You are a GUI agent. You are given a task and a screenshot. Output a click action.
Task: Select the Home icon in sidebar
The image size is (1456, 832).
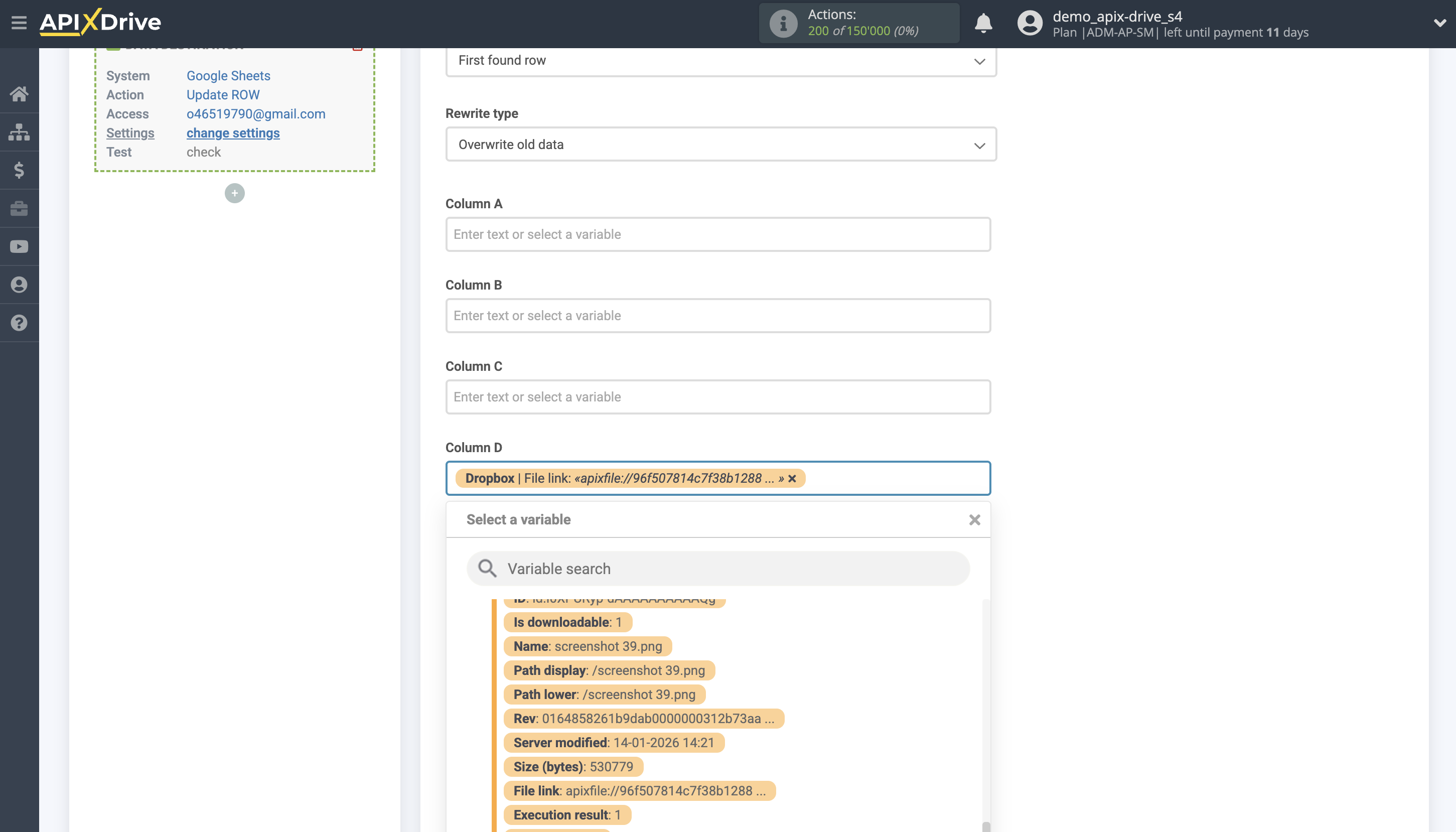pyautogui.click(x=19, y=93)
